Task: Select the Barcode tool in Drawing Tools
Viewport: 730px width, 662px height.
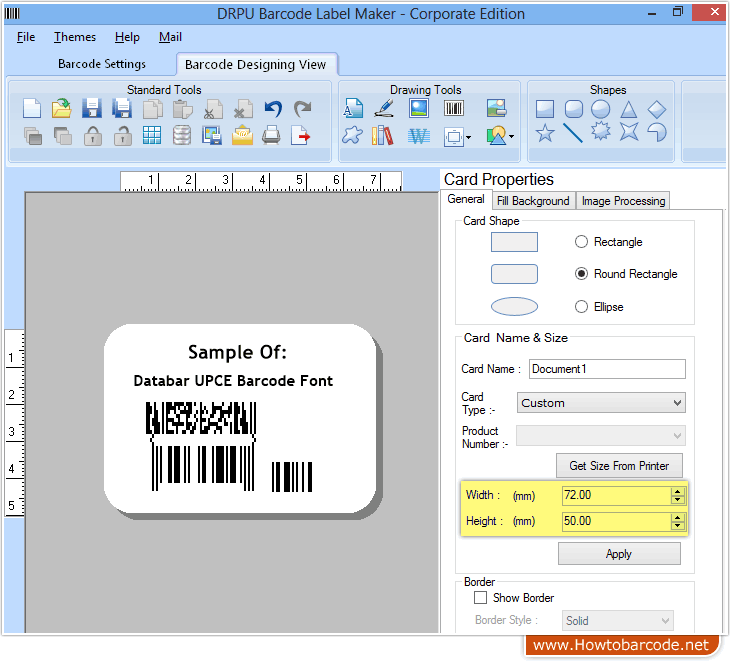Action: click(x=453, y=108)
